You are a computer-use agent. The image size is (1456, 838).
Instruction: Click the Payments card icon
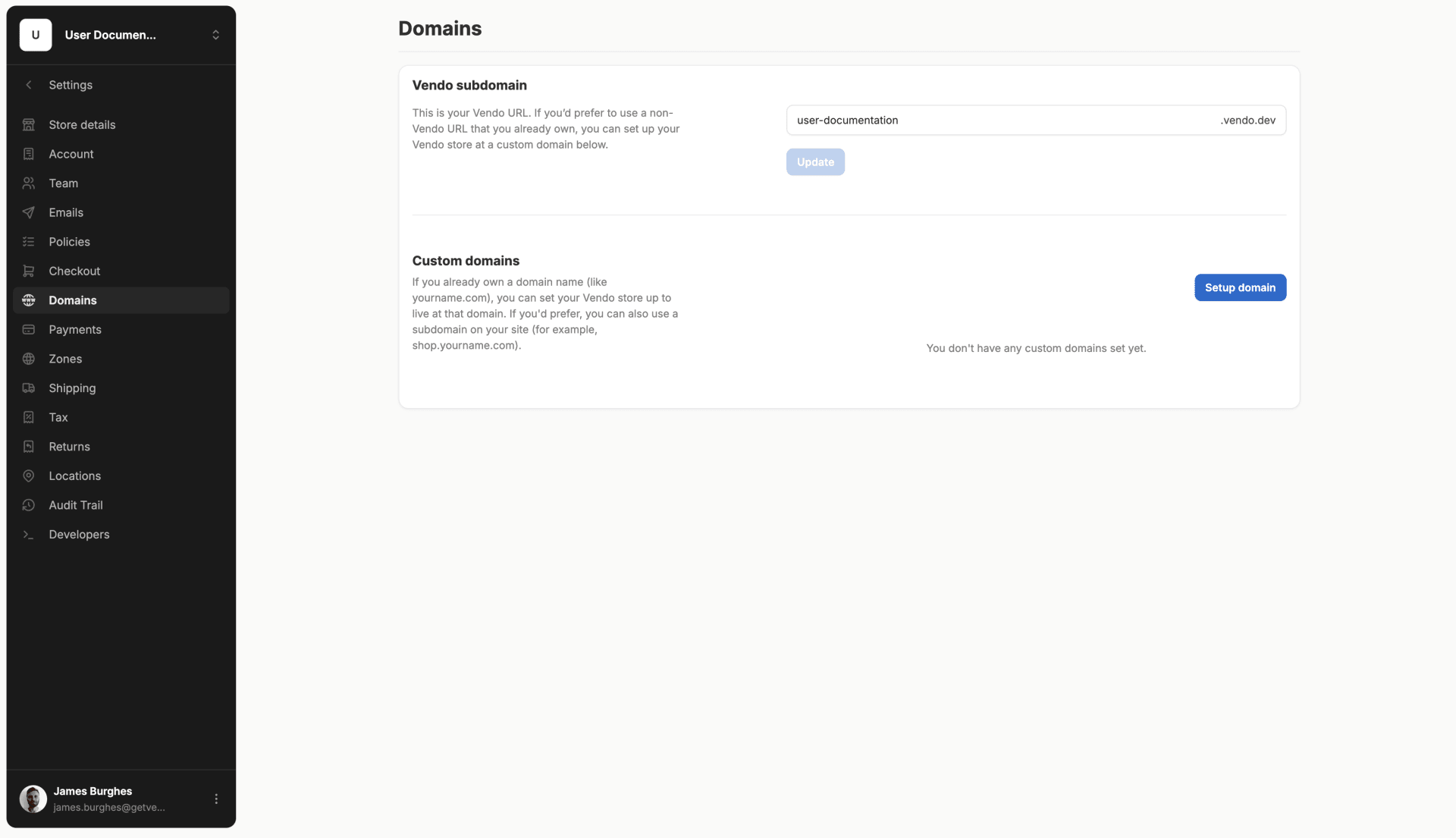click(29, 330)
